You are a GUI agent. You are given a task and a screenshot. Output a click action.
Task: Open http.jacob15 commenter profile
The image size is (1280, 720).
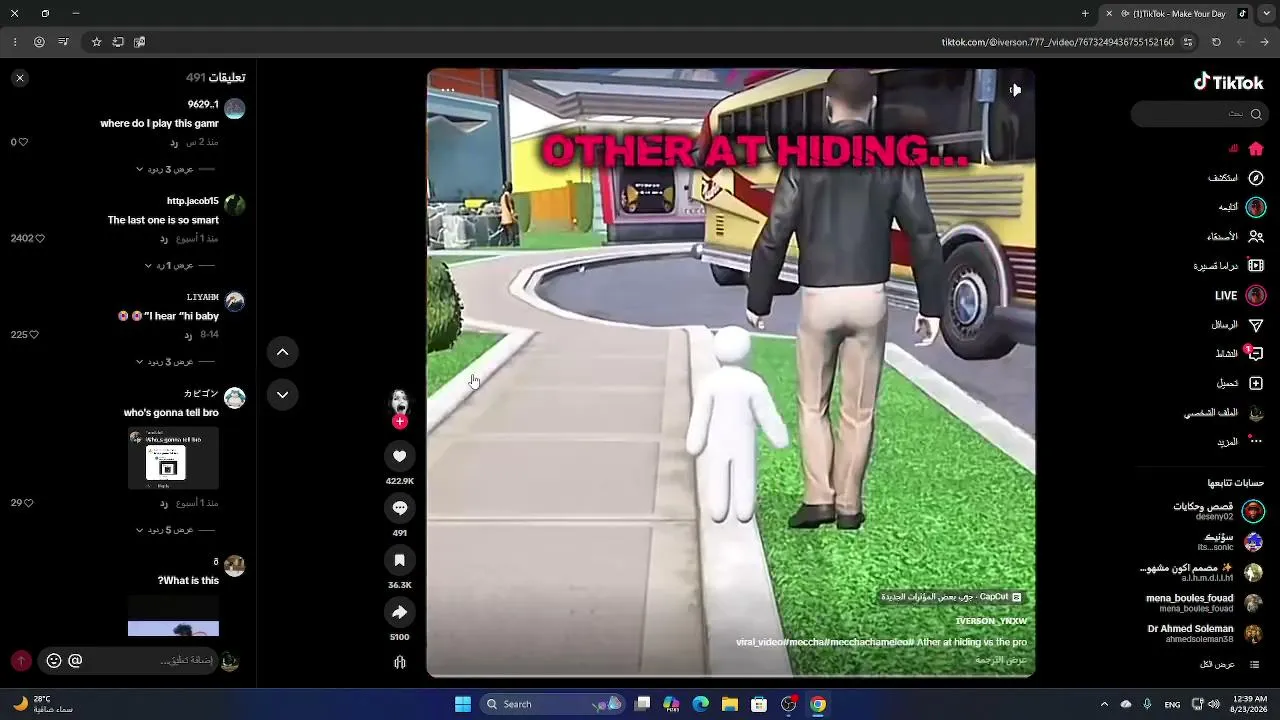click(234, 205)
